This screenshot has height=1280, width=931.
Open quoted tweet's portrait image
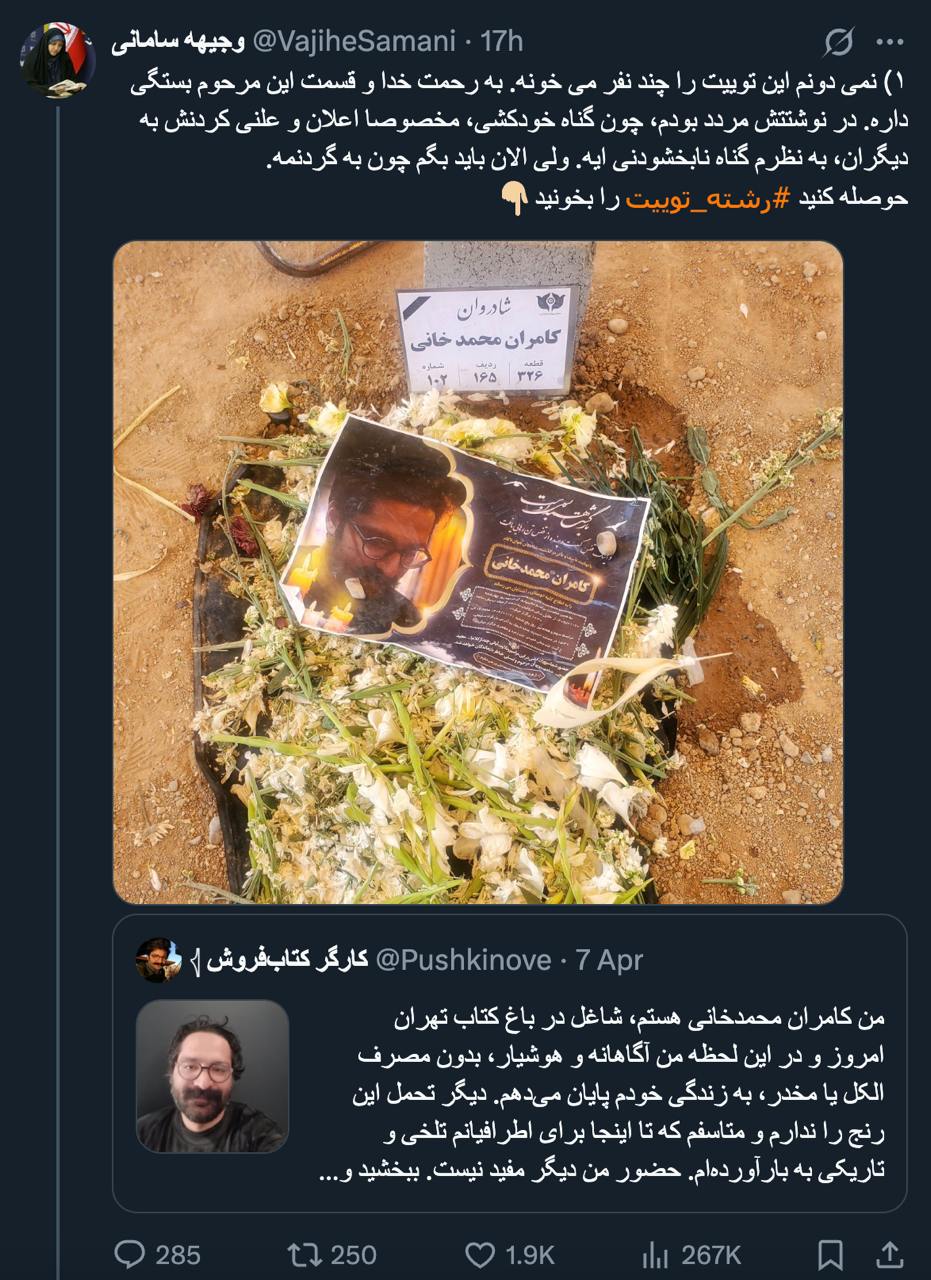pyautogui.click(x=212, y=1076)
